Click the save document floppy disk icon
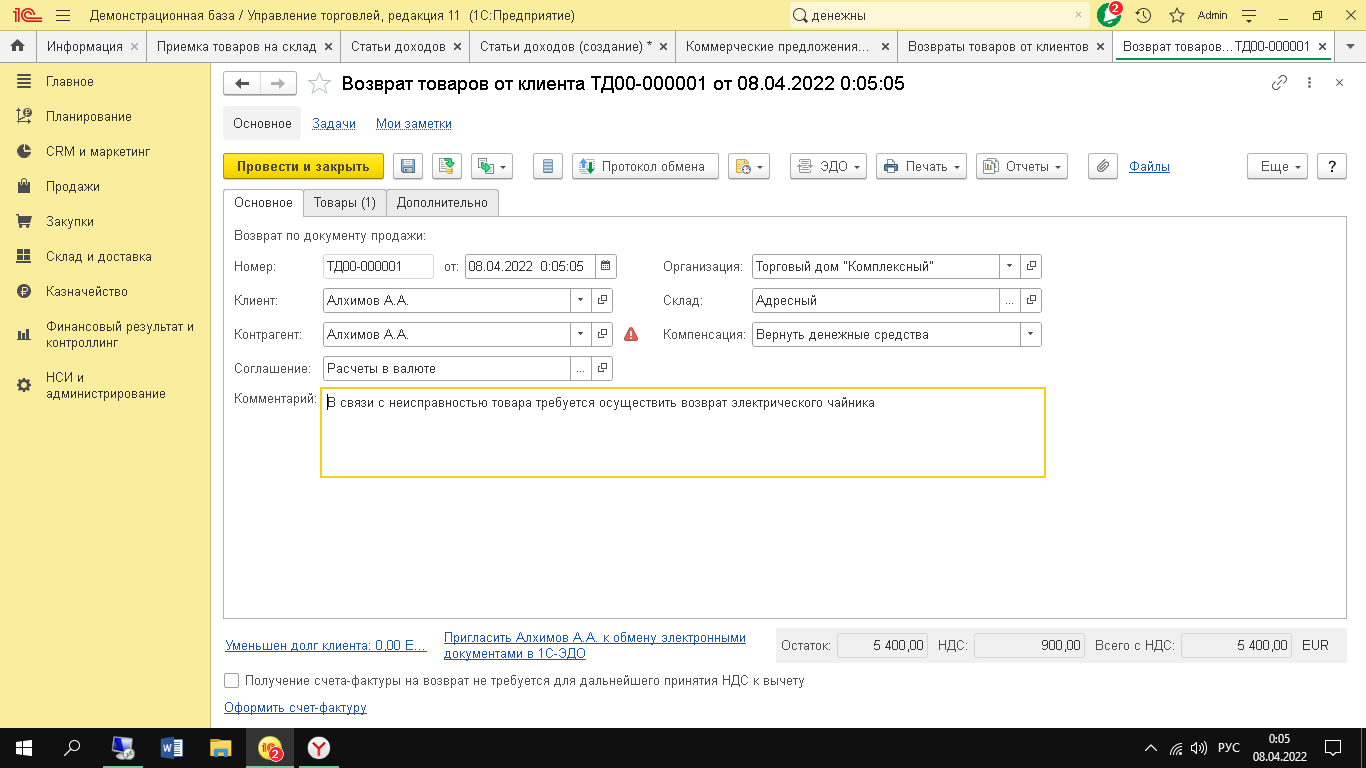This screenshot has width=1366, height=768. coord(407,167)
